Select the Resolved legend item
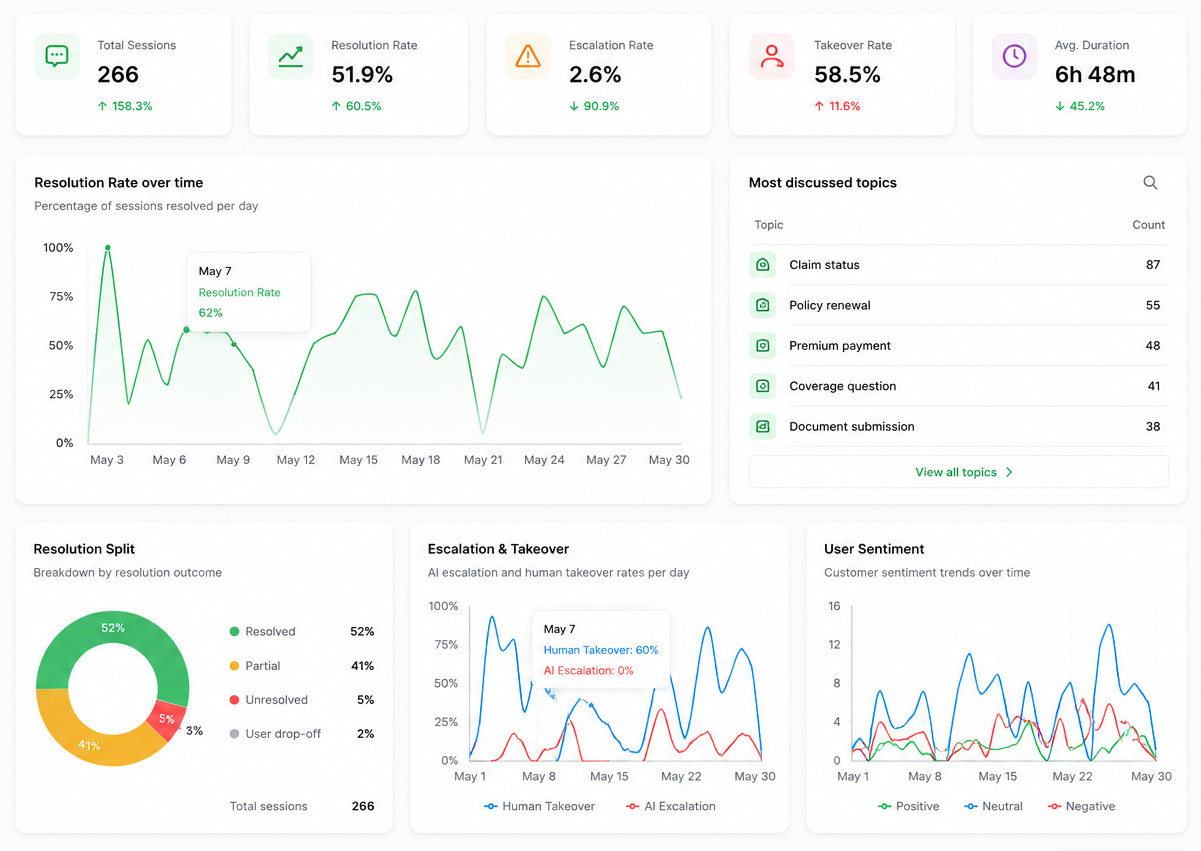Image resolution: width=1201 pixels, height=851 pixels. pyautogui.click(x=301, y=632)
